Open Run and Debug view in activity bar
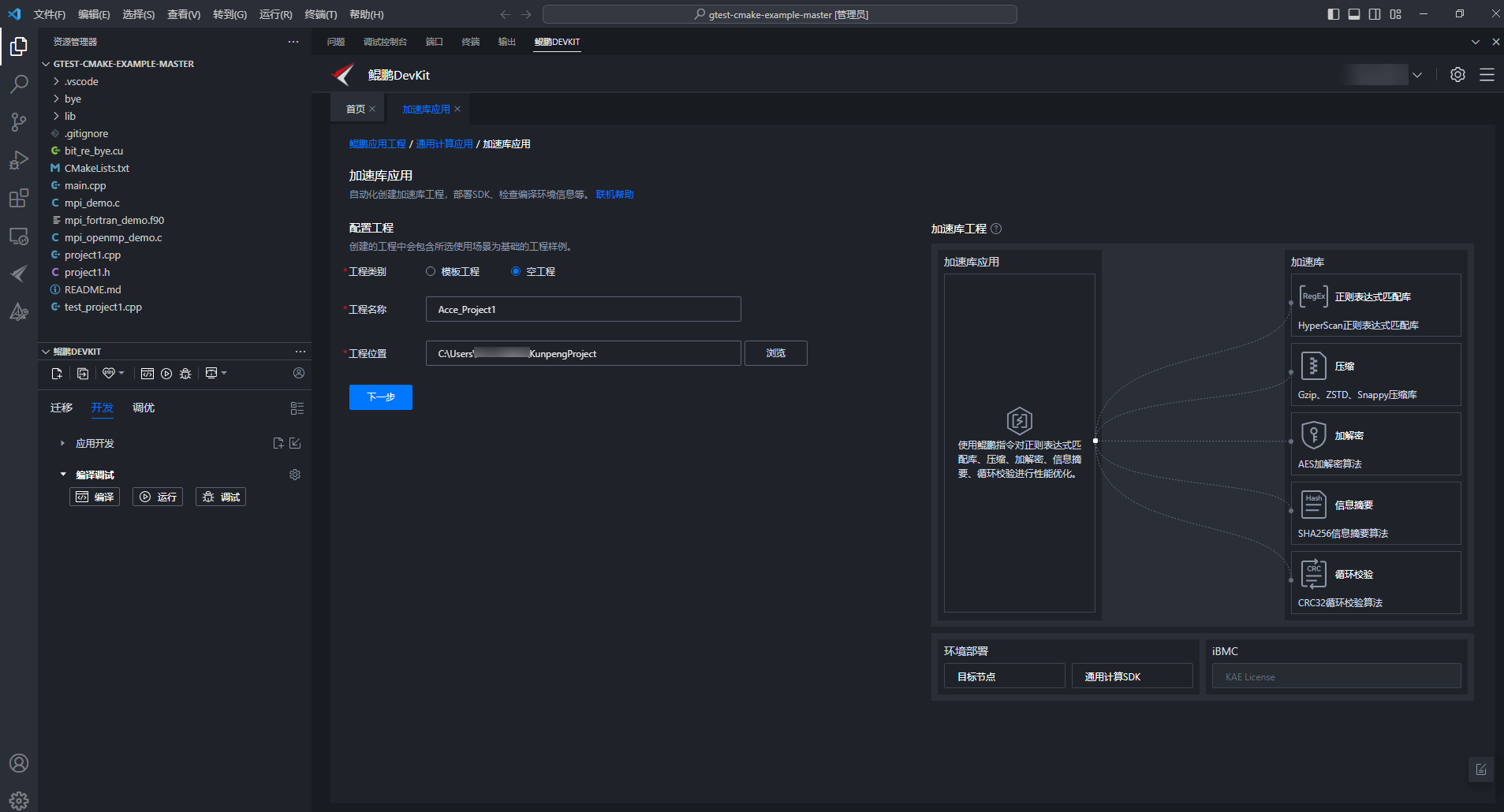 click(19, 160)
